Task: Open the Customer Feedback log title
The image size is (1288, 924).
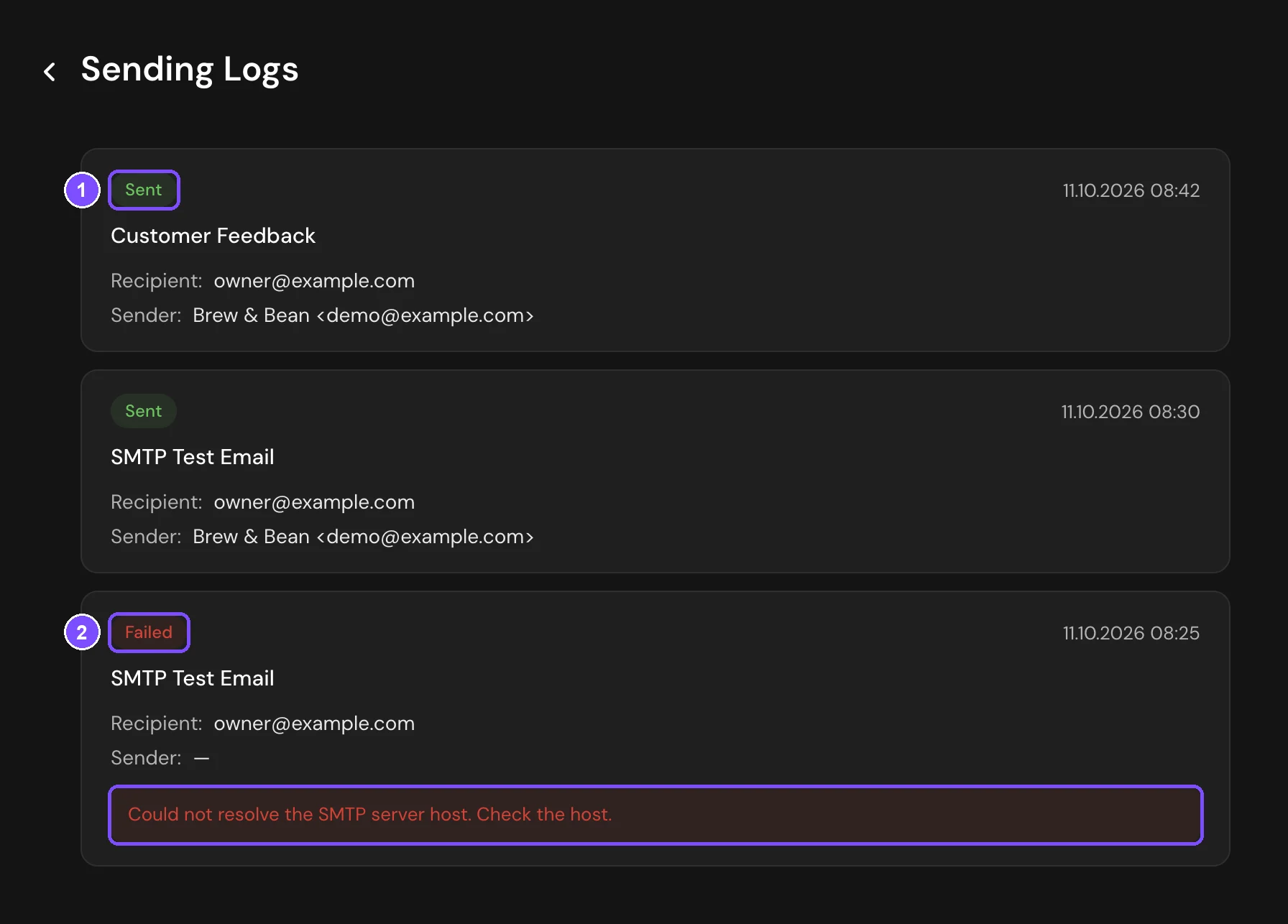Action: tap(213, 236)
